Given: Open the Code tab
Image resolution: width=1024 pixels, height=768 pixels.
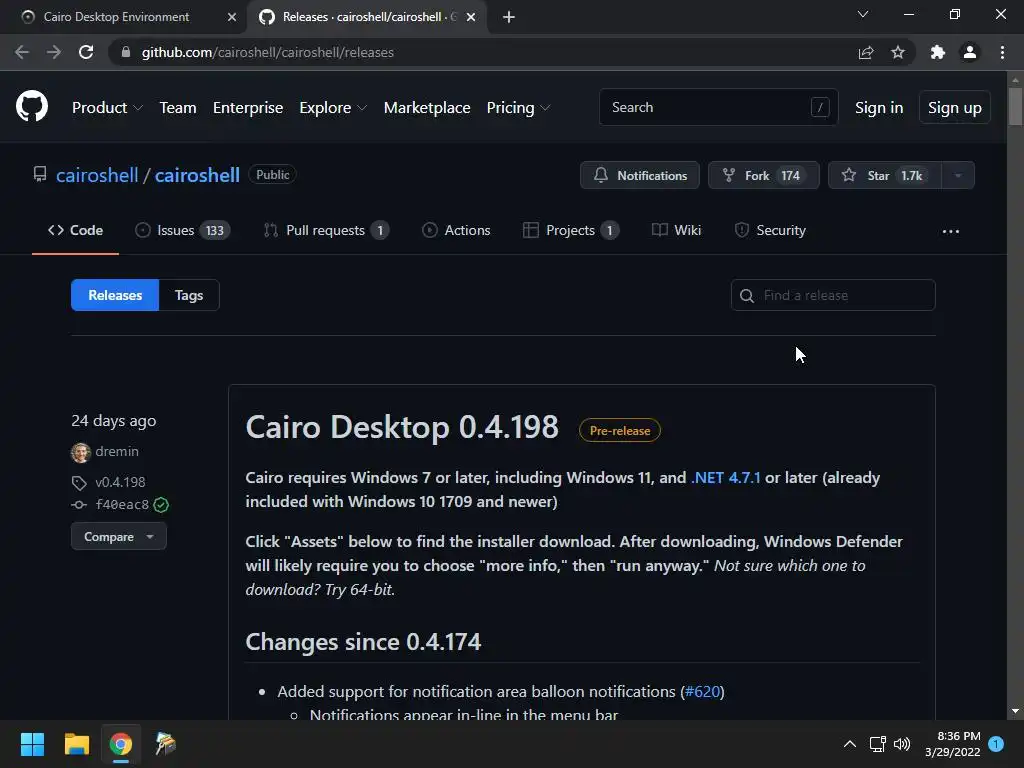Looking at the screenshot, I should point(75,231).
